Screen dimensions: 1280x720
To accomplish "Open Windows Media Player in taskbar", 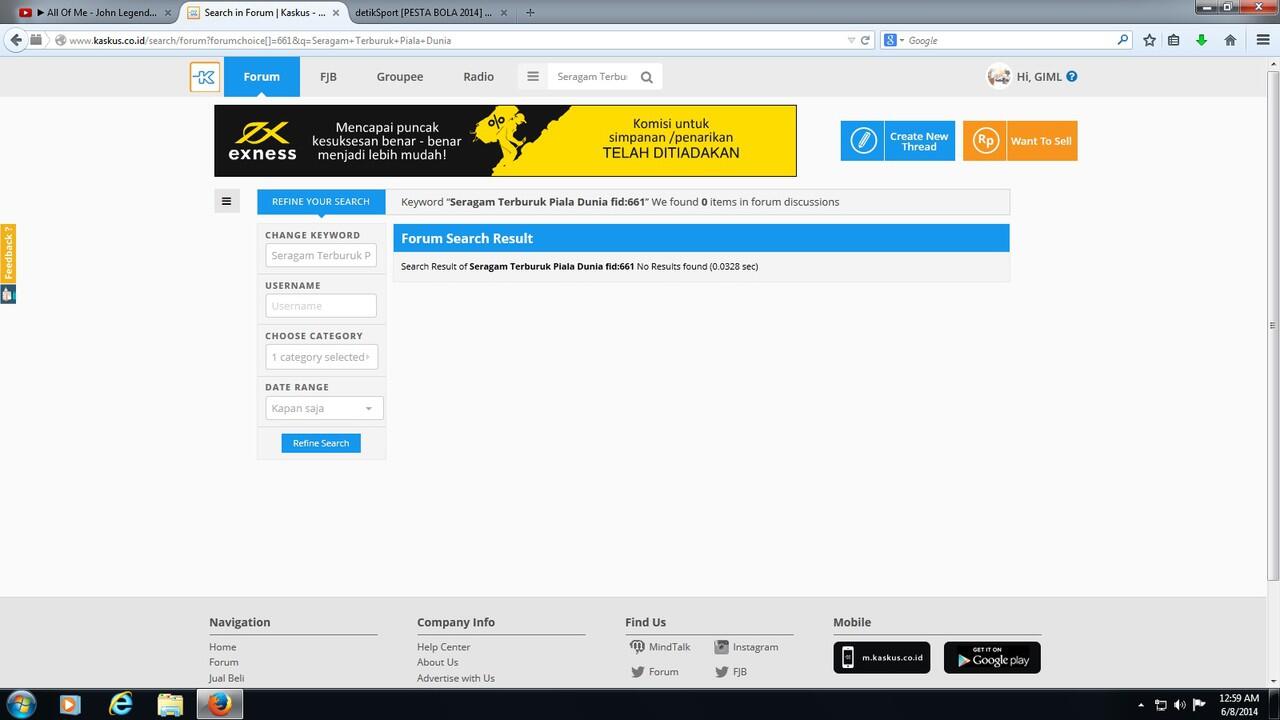I will click(x=69, y=704).
